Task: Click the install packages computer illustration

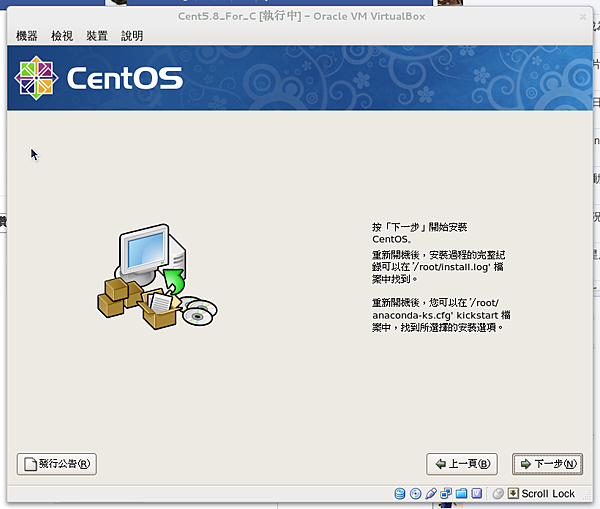Action: point(157,277)
